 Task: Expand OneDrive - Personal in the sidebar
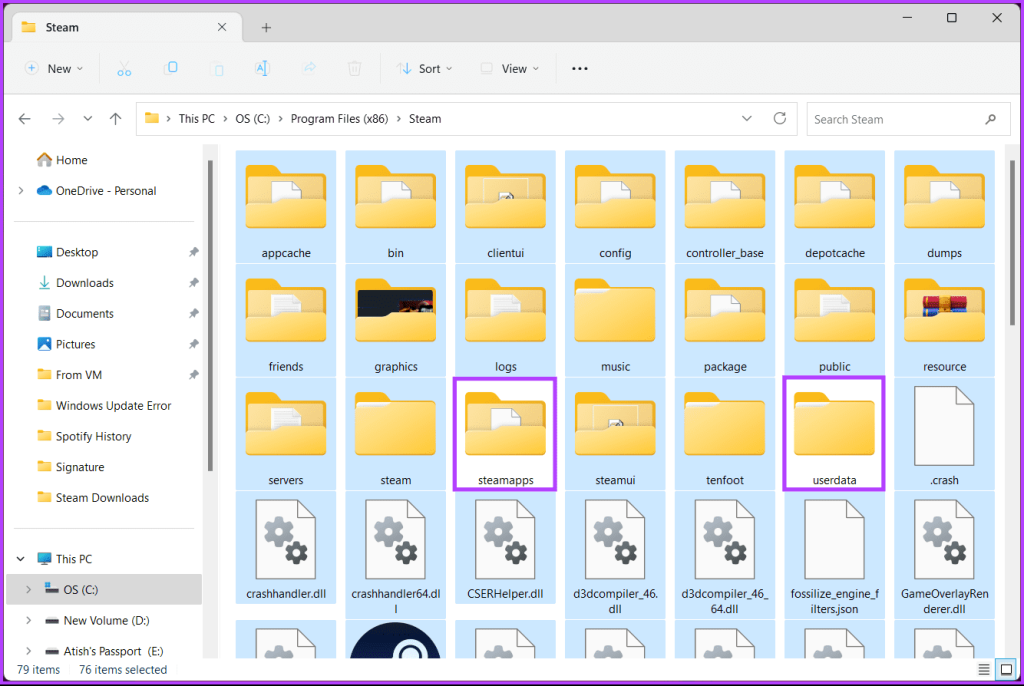pyautogui.click(x=20, y=189)
